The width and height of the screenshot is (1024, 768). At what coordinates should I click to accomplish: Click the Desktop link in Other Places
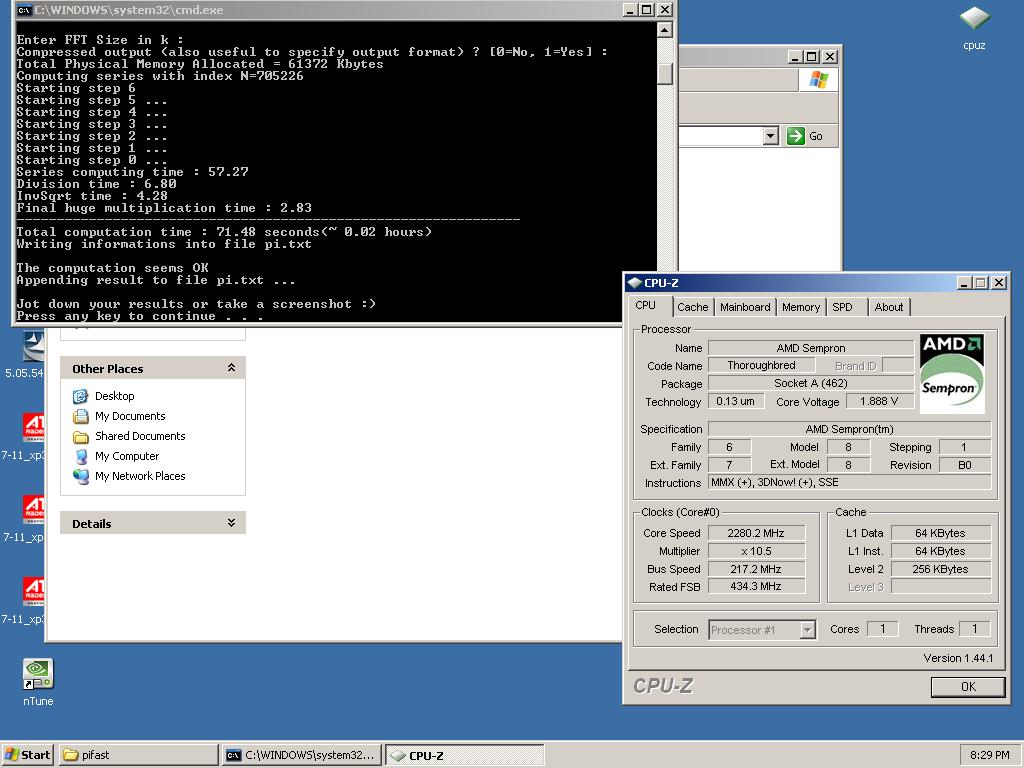tap(114, 396)
